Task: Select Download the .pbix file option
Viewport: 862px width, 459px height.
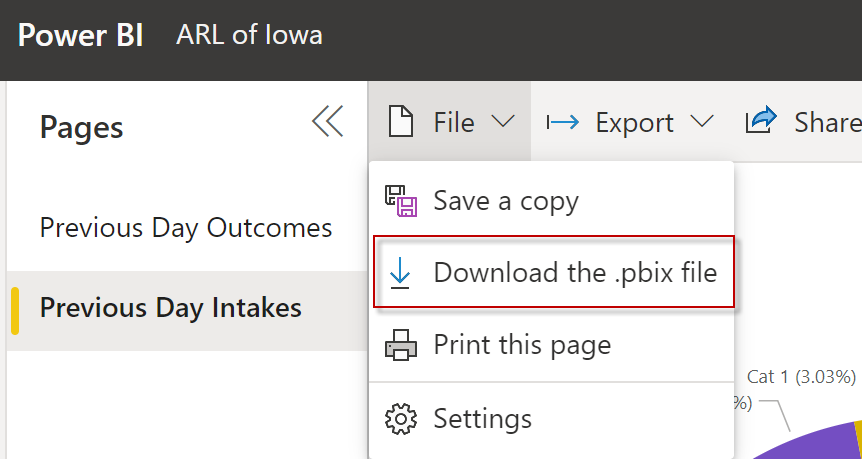Action: [x=575, y=273]
